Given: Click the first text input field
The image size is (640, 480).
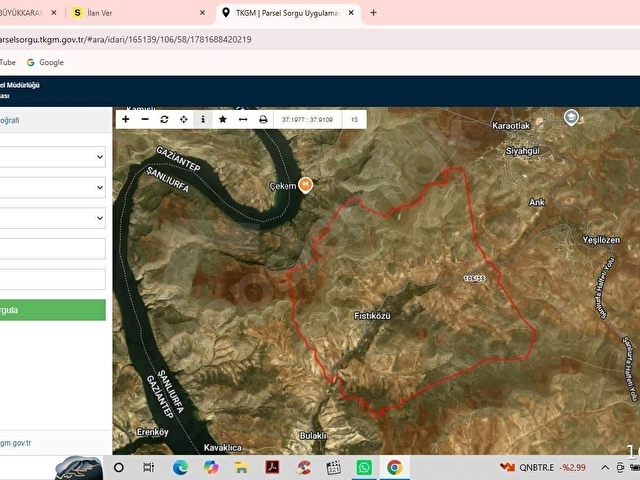Looking at the screenshot, I should point(52,249).
